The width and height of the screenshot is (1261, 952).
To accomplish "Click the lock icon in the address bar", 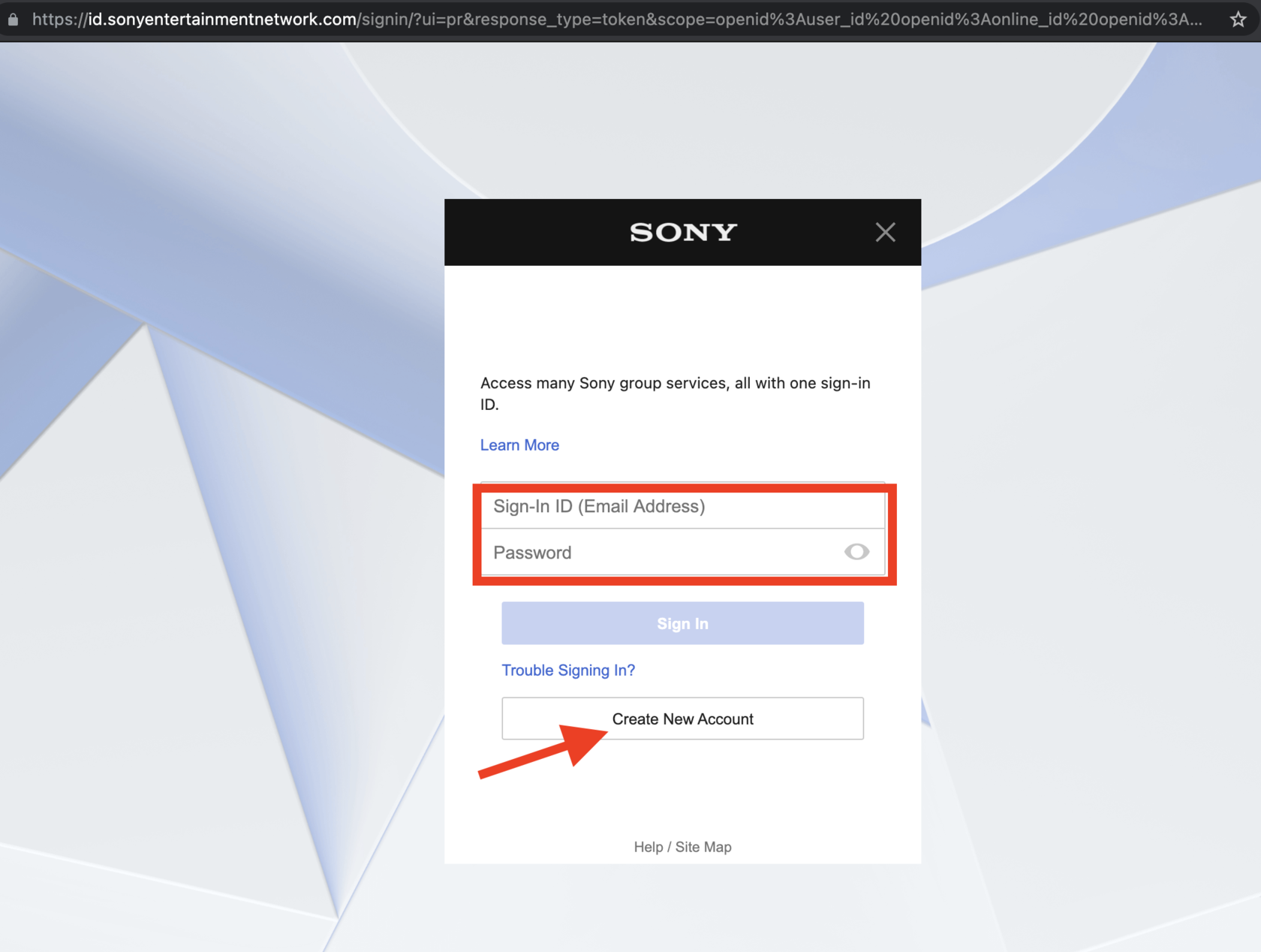I will point(13,20).
